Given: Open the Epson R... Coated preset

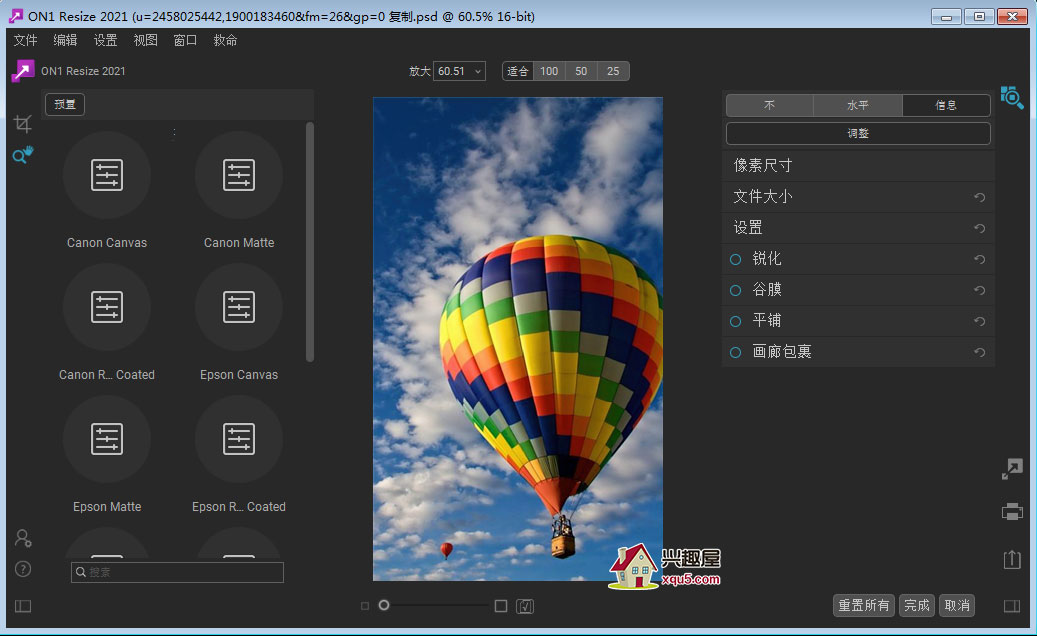Looking at the screenshot, I should (x=239, y=440).
